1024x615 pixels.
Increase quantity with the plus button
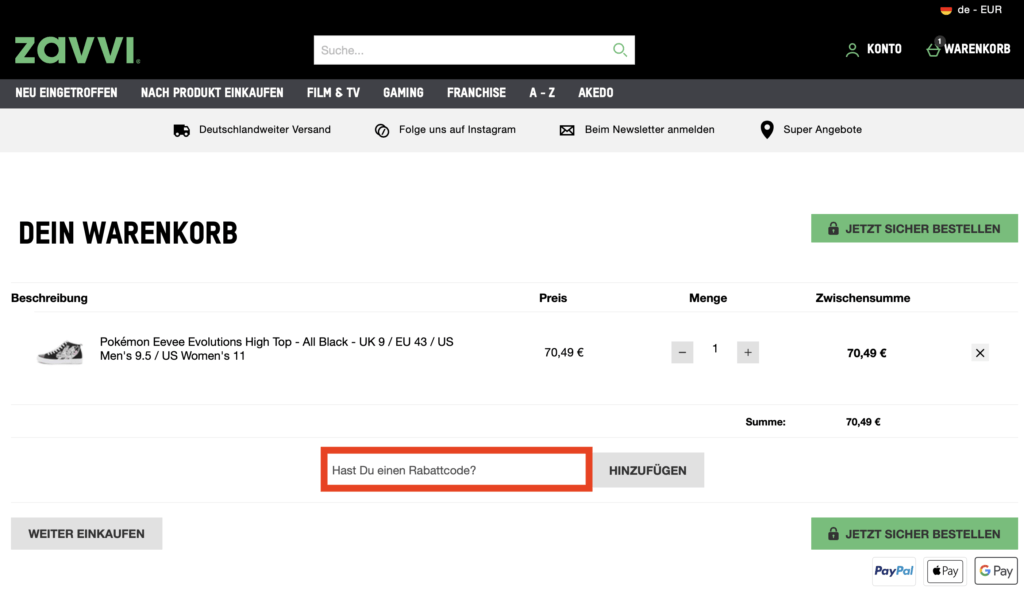click(x=748, y=353)
